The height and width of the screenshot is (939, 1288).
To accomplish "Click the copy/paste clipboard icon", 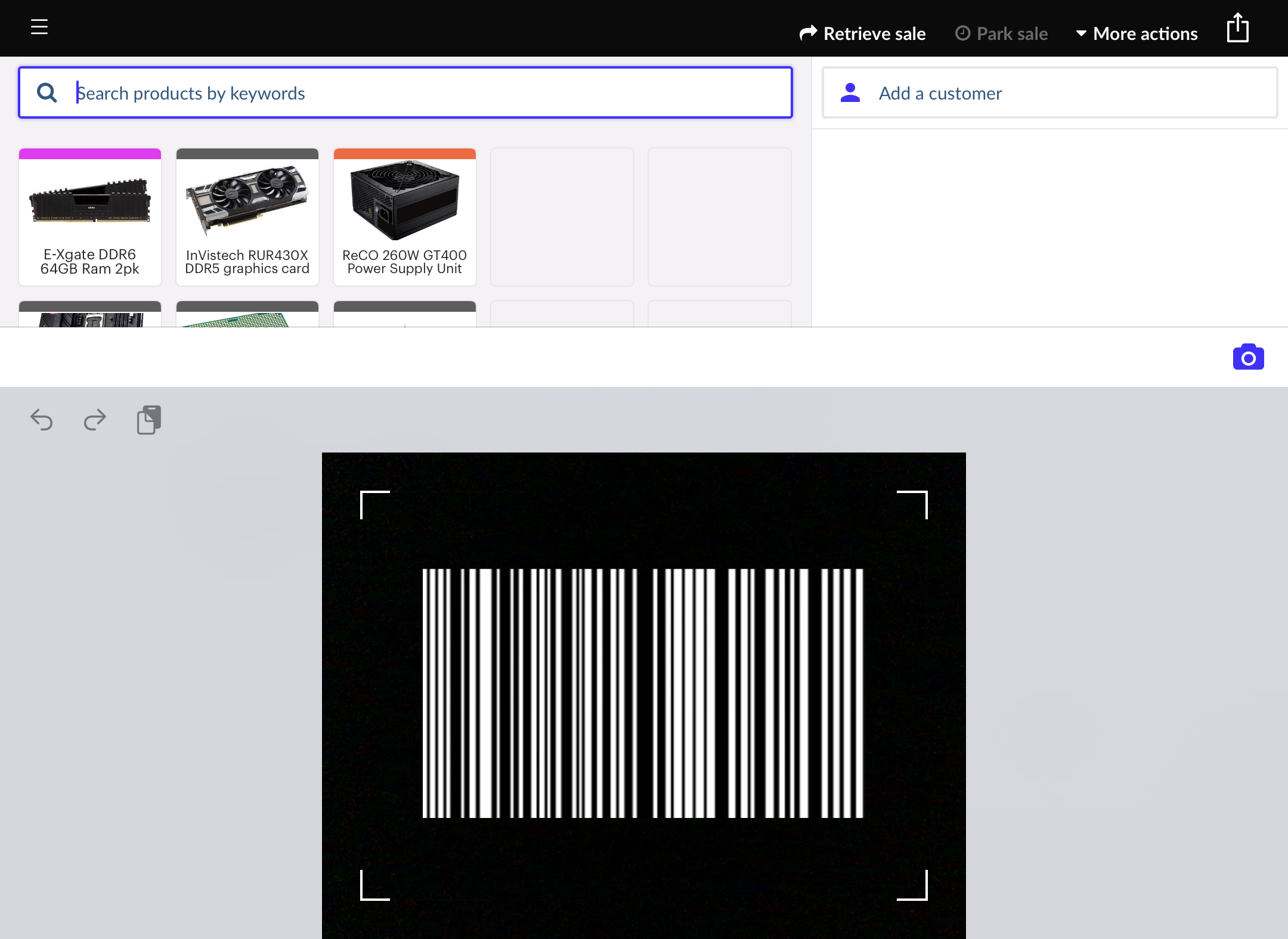I will pyautogui.click(x=148, y=420).
